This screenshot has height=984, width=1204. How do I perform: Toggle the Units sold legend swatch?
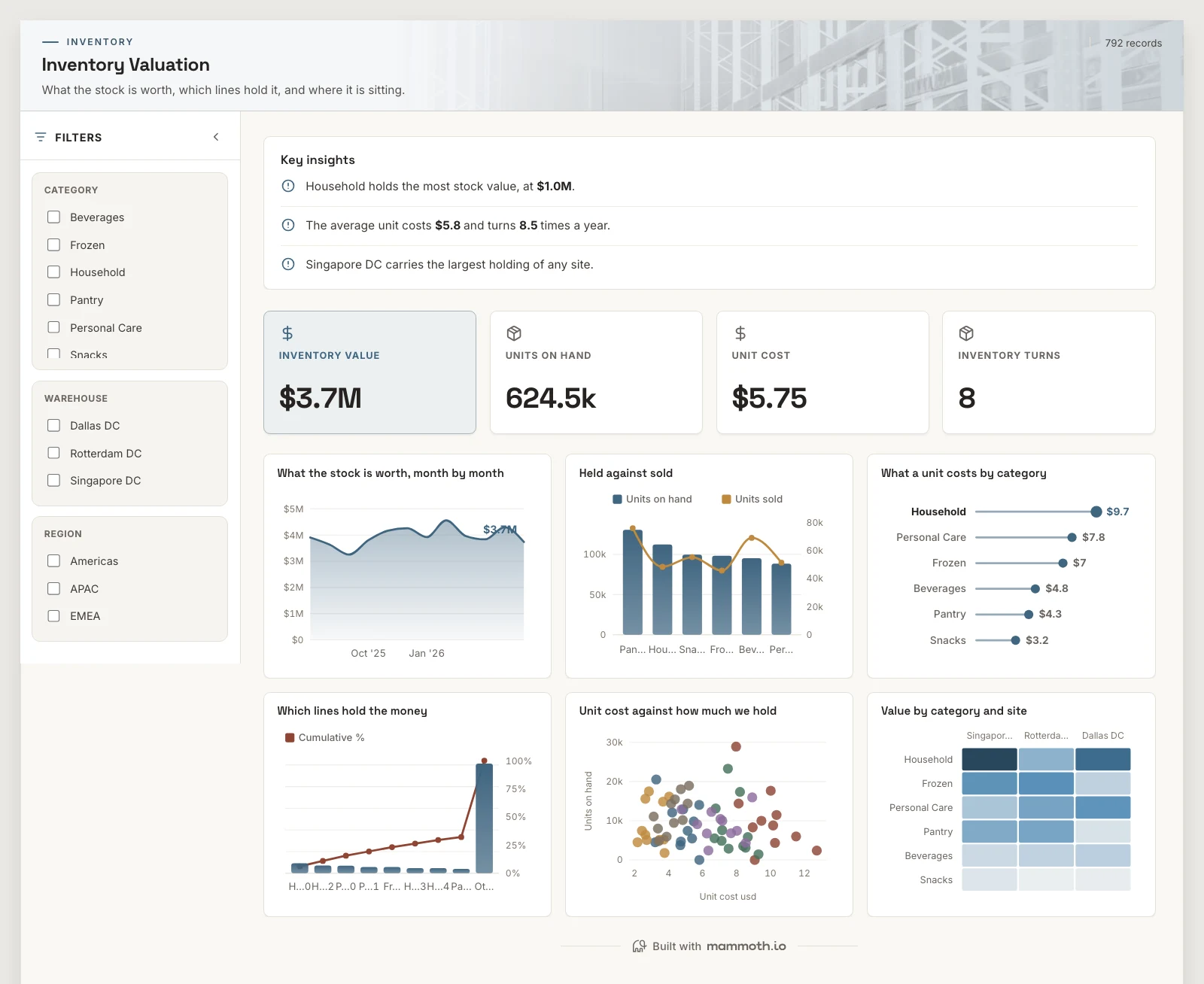click(x=726, y=499)
